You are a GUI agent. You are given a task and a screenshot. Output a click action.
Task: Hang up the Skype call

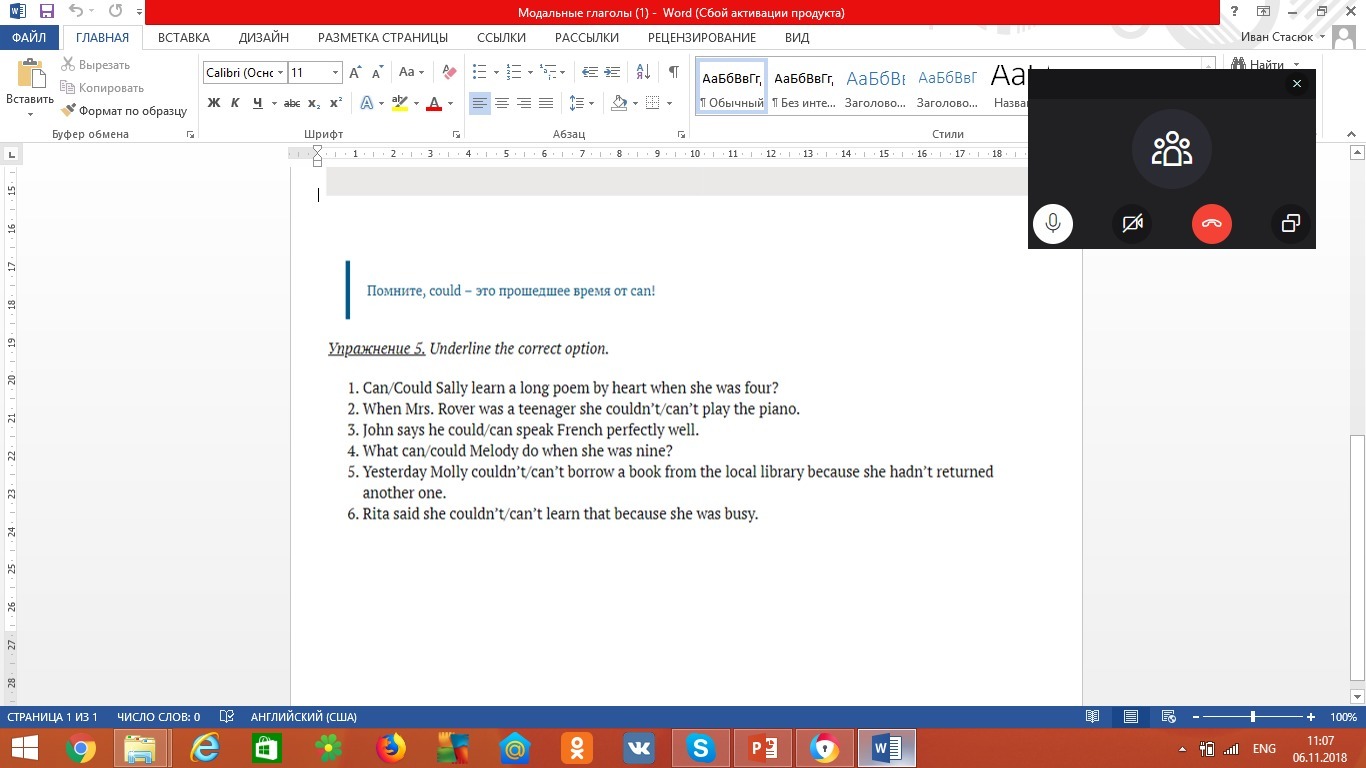(x=1211, y=224)
